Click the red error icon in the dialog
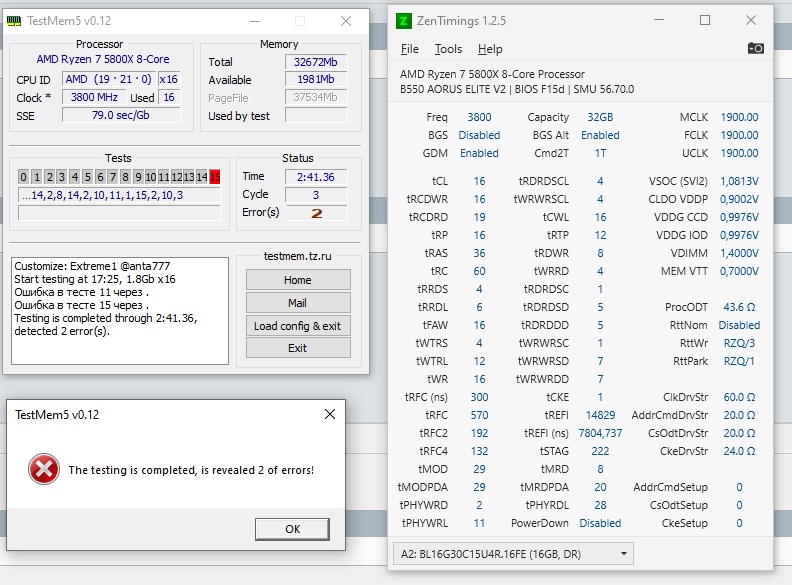Viewport: 792px width, 585px height. tap(44, 469)
